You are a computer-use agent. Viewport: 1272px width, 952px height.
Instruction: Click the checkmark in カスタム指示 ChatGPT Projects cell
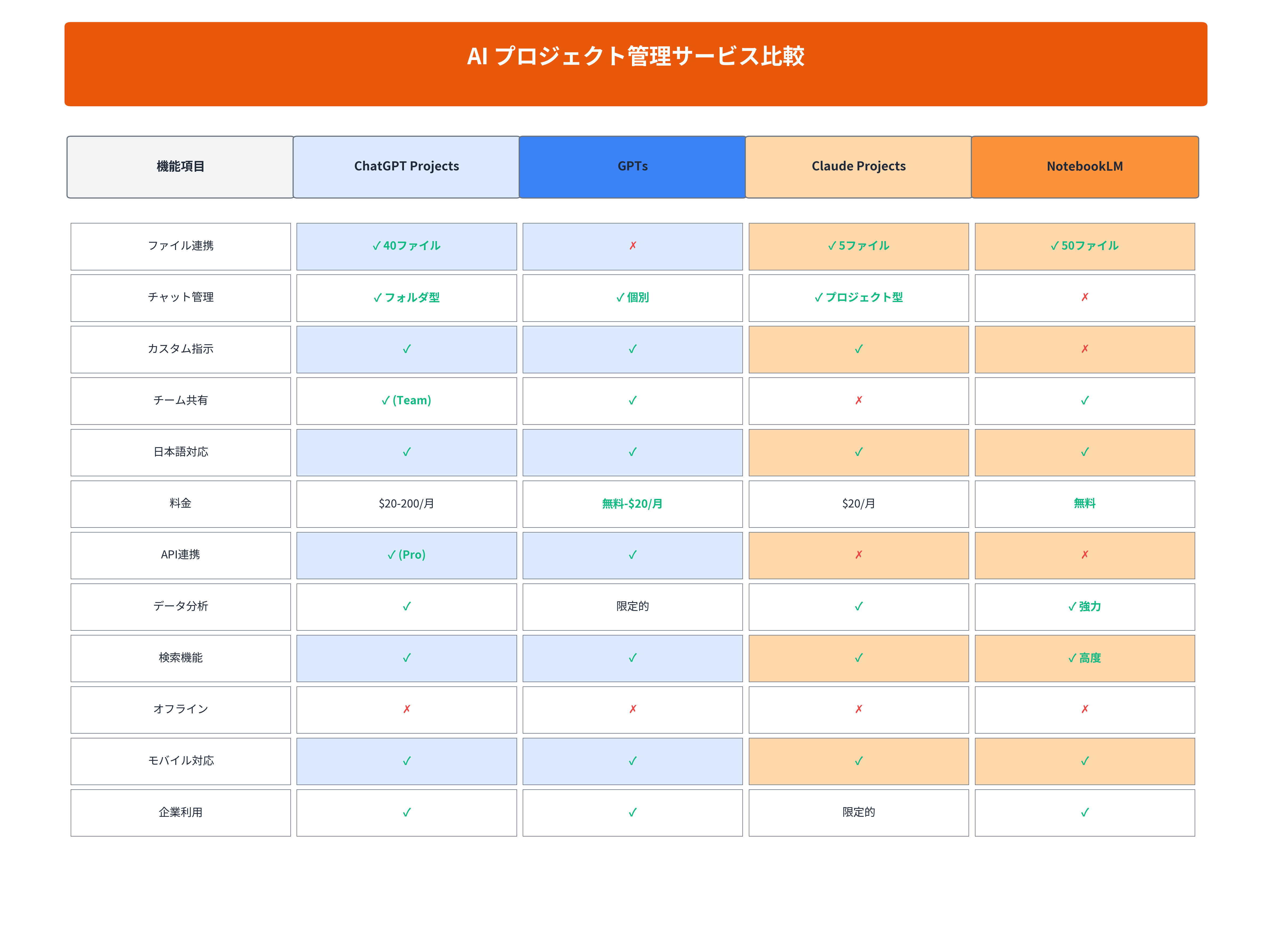(x=407, y=349)
